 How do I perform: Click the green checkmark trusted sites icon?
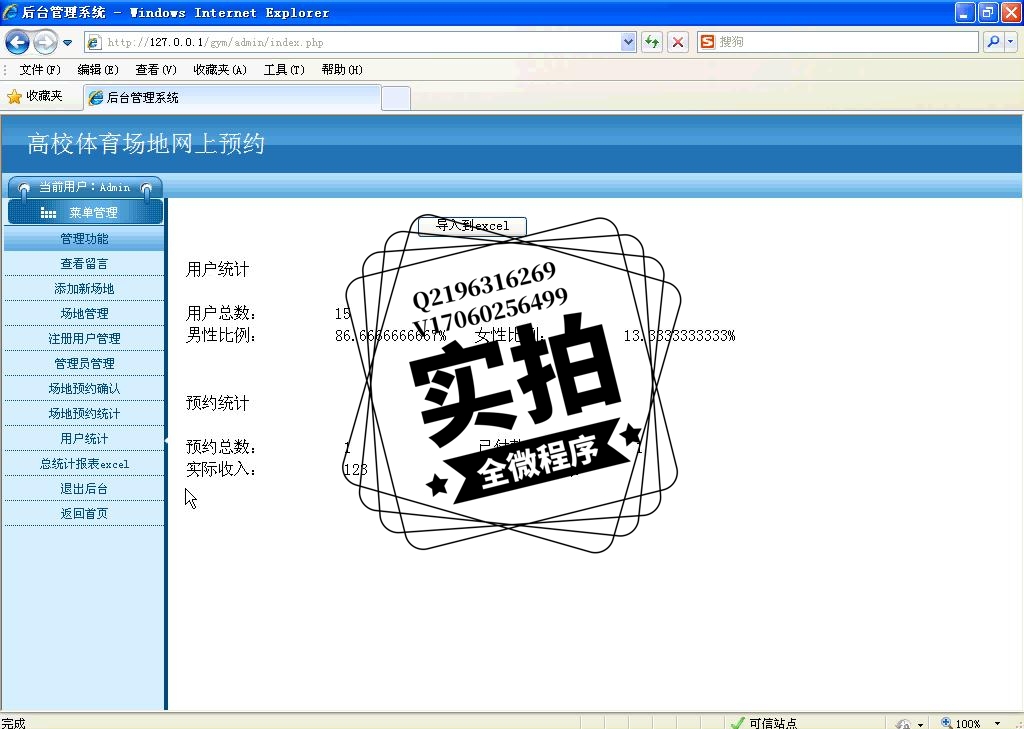click(737, 722)
